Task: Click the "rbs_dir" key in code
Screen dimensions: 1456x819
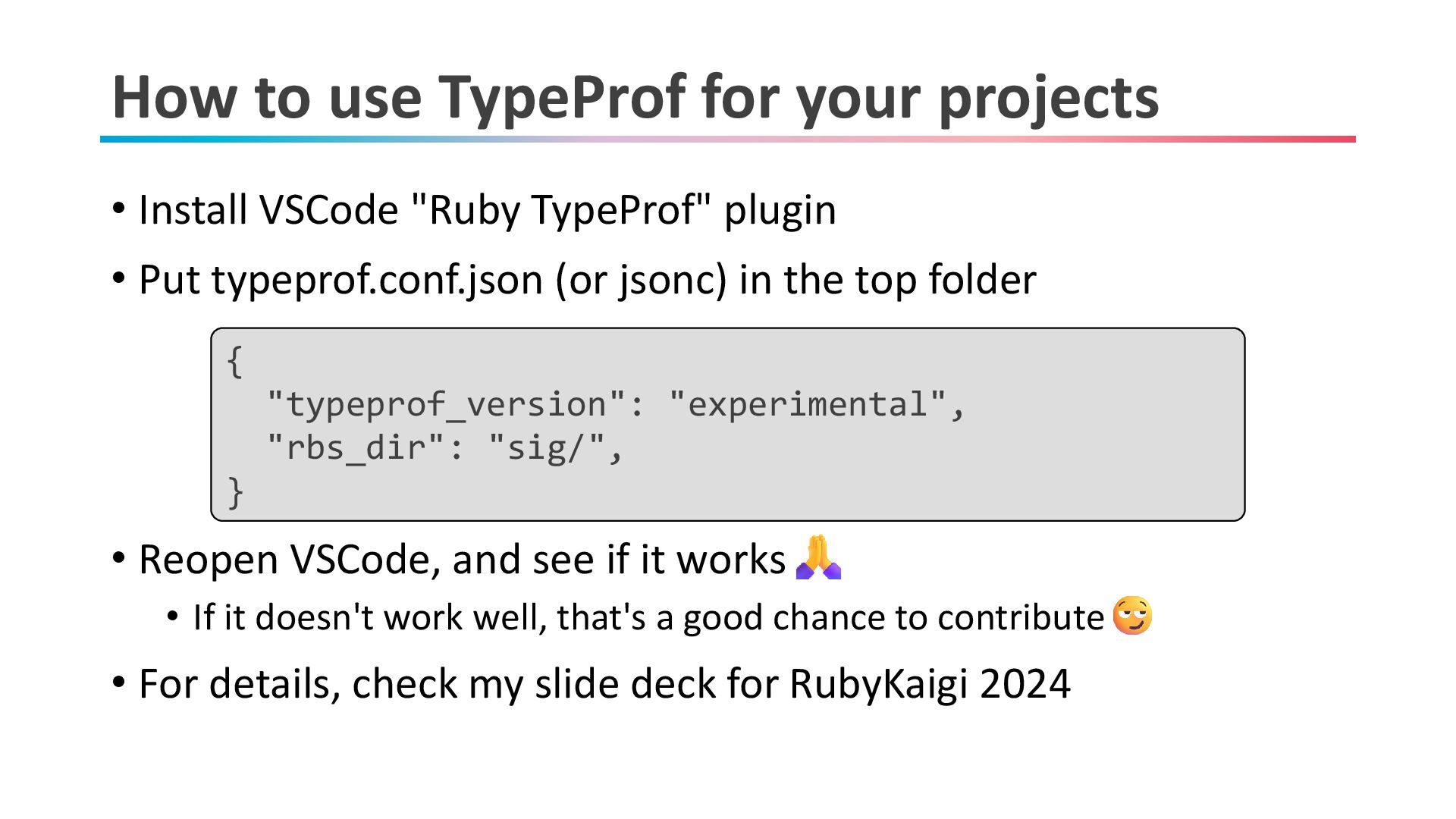Action: click(x=356, y=447)
